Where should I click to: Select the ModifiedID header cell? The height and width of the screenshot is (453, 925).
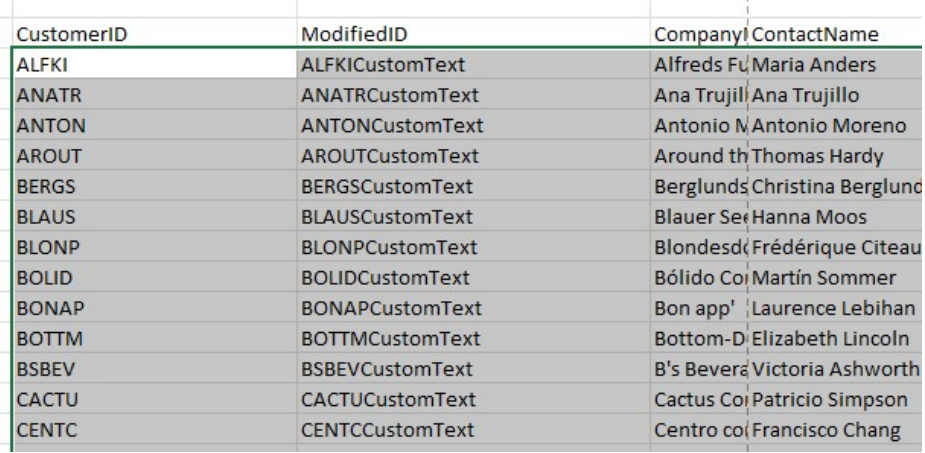tap(474, 34)
